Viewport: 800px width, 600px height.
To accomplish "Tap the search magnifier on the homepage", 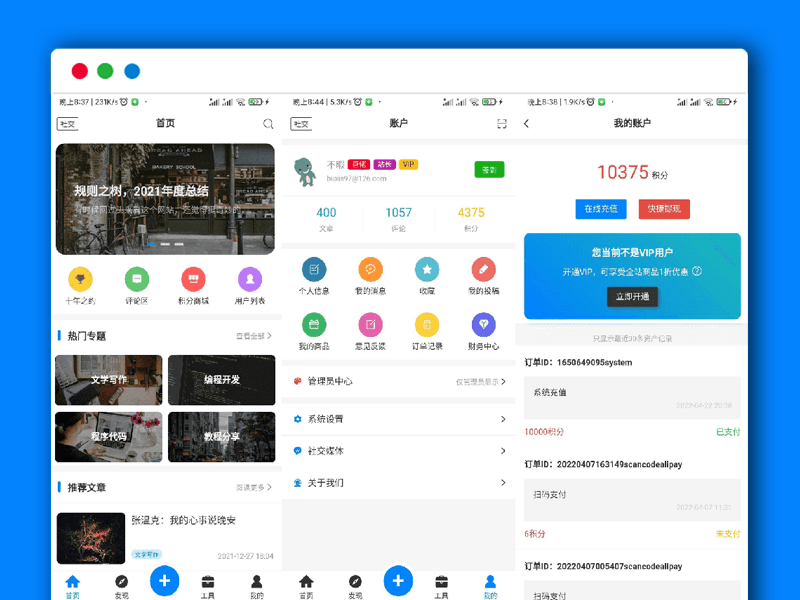I will tap(267, 124).
